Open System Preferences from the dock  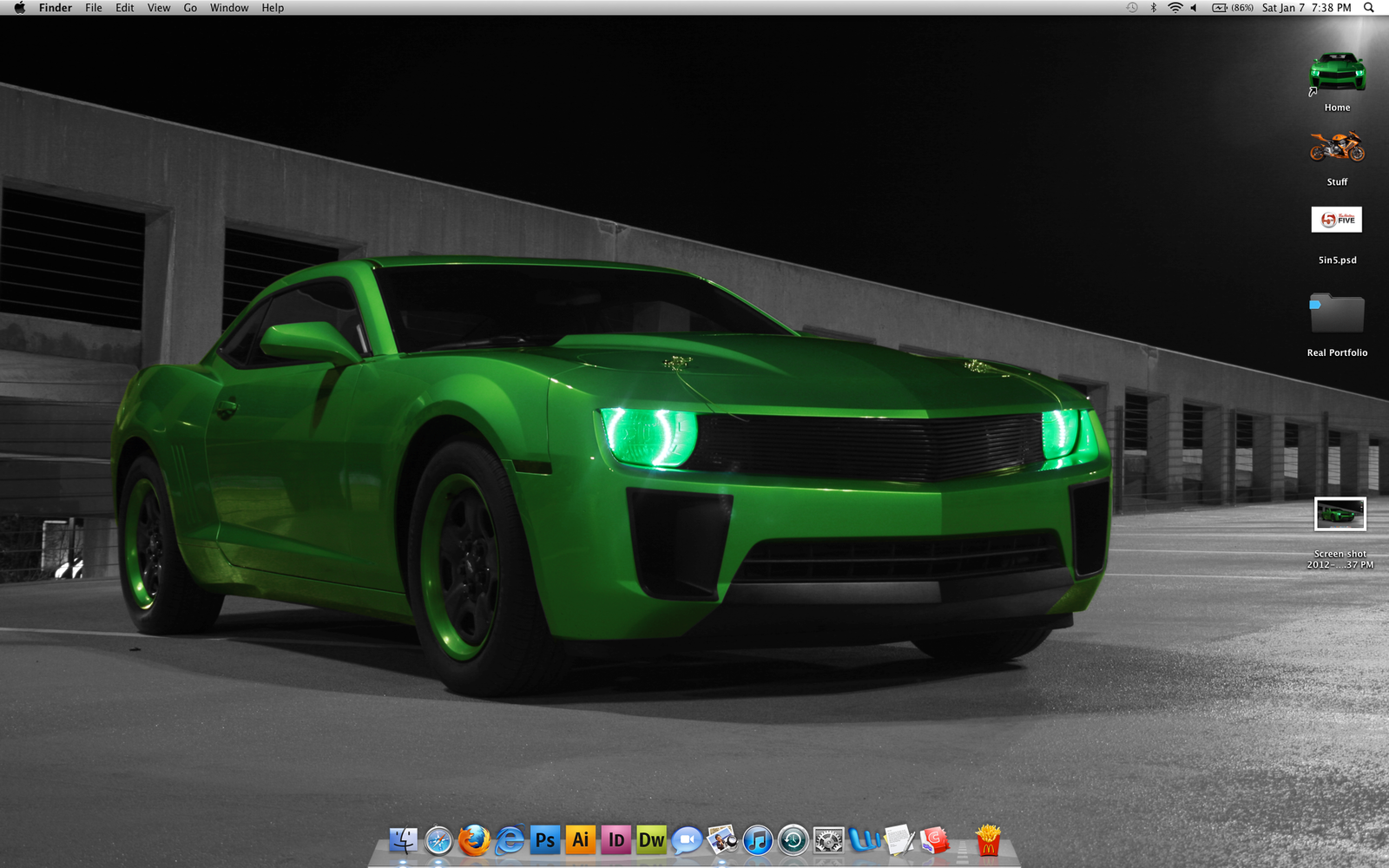[828, 840]
